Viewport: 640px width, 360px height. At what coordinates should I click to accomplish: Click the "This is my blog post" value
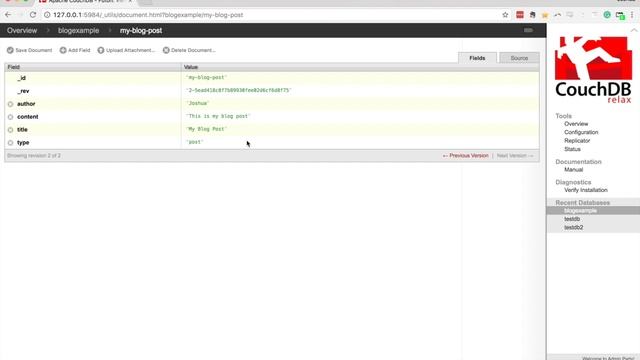coord(218,116)
